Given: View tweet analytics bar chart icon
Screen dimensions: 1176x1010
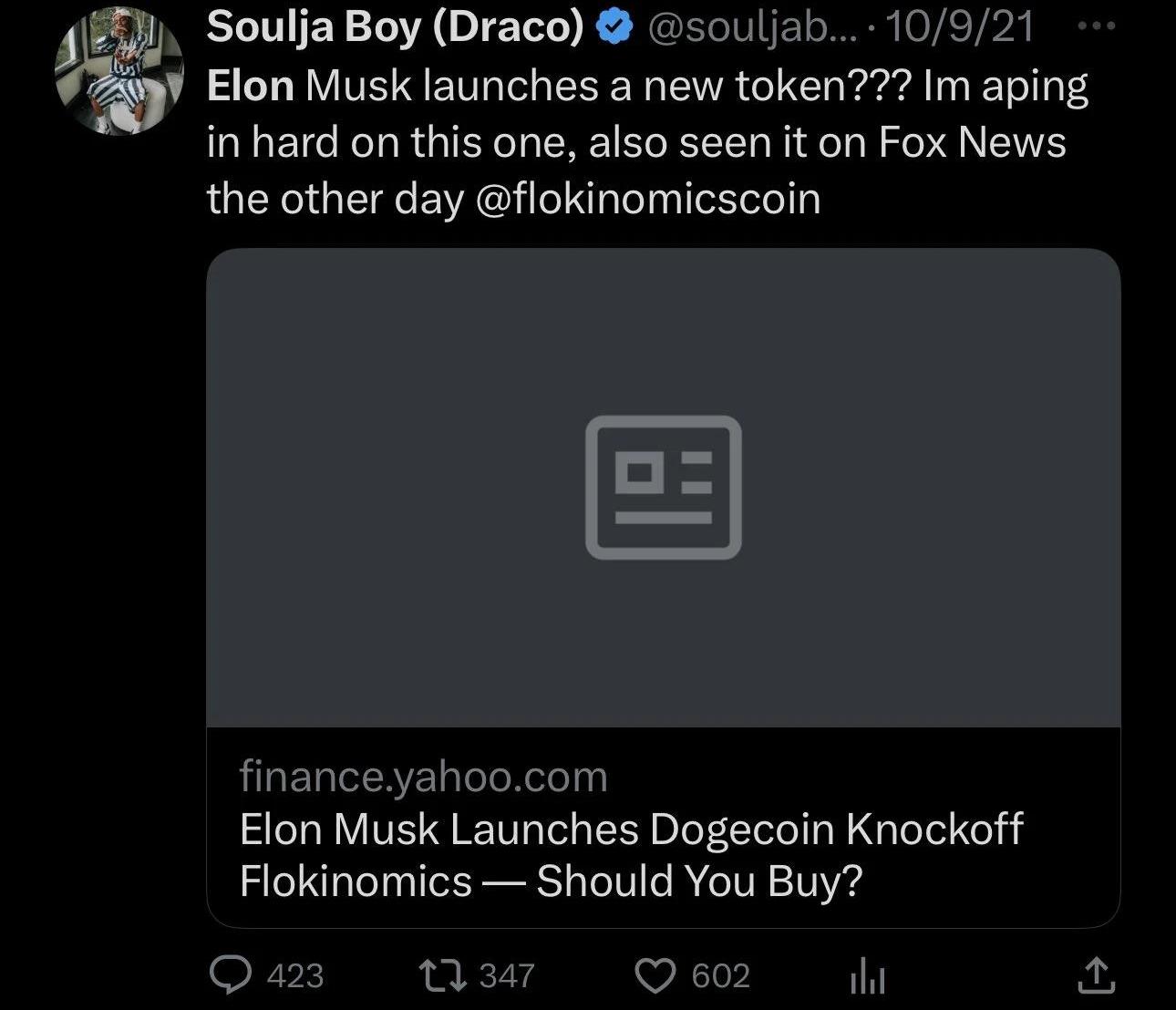Looking at the screenshot, I should [x=866, y=977].
